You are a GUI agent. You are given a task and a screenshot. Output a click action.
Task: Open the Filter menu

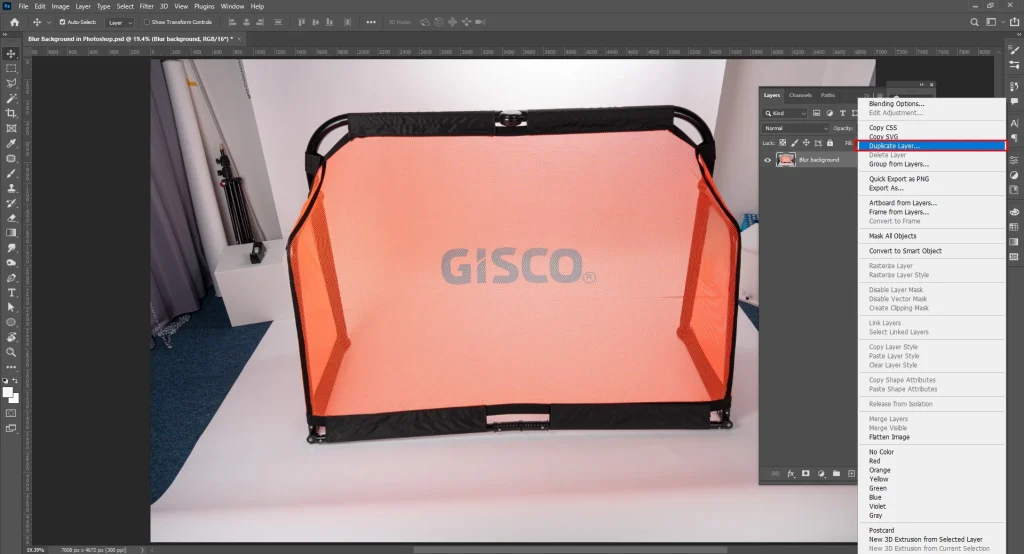coord(146,6)
